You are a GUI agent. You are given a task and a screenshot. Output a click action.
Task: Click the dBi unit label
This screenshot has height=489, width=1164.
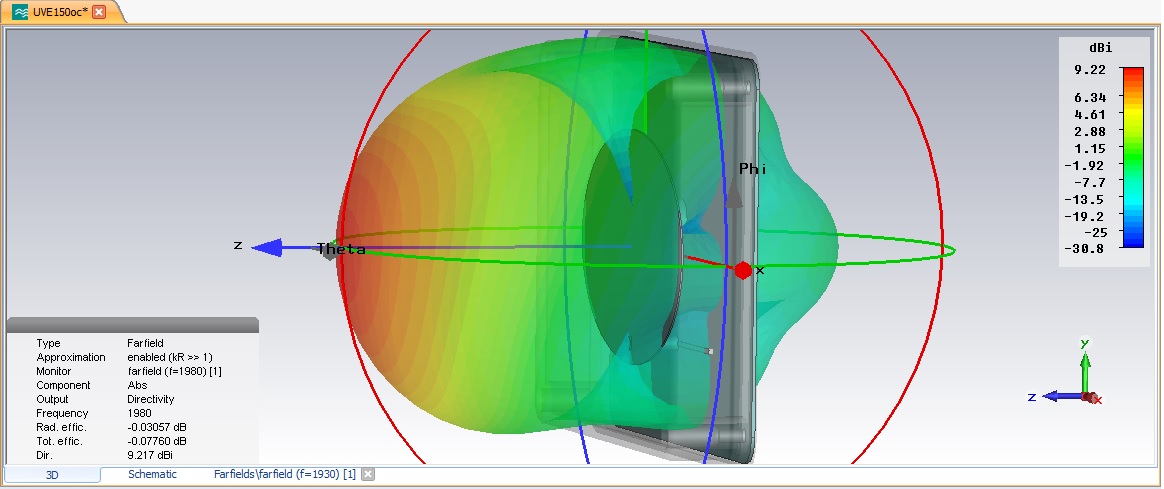(1100, 47)
